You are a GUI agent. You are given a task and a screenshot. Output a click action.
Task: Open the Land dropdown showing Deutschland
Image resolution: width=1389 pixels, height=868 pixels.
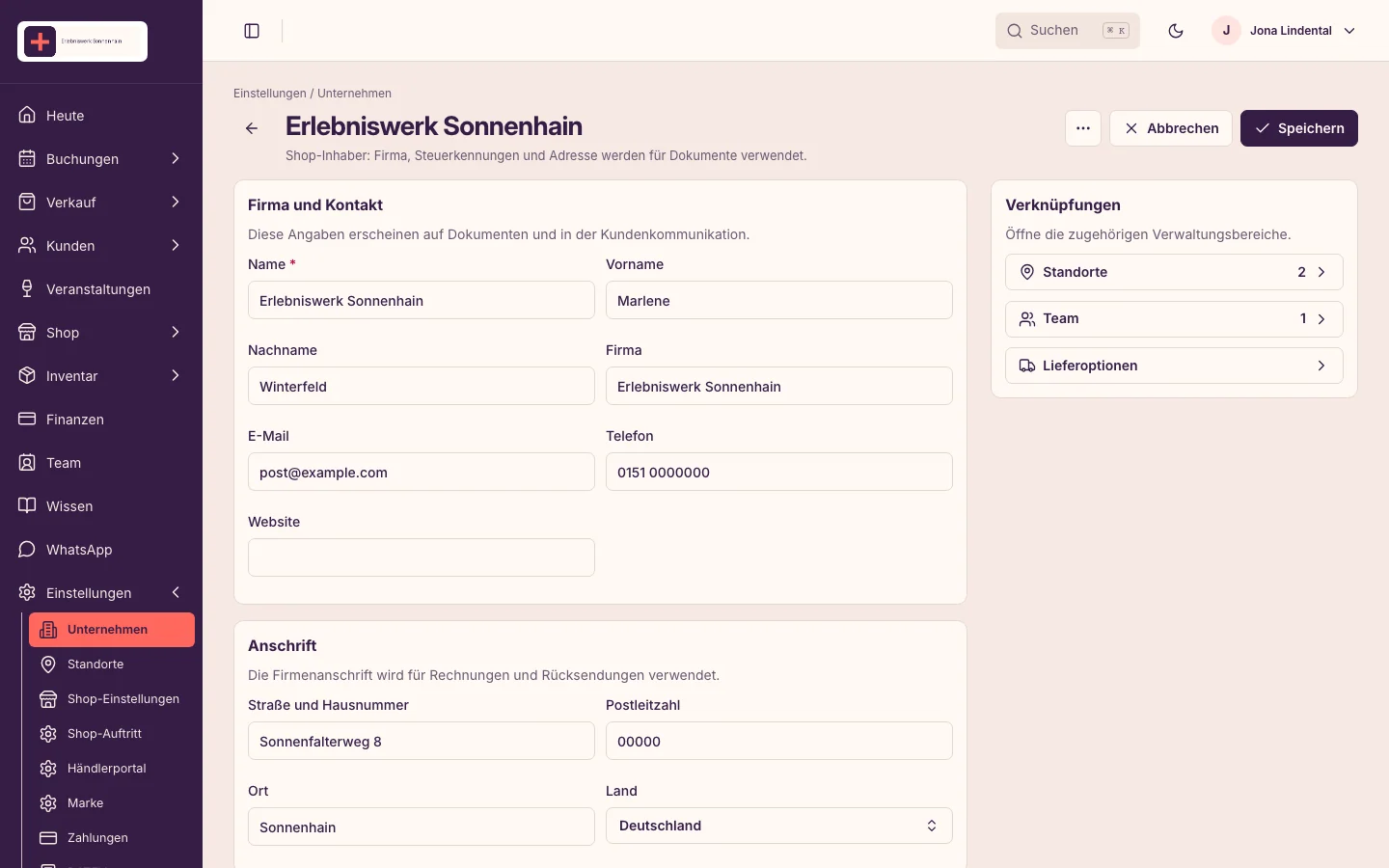click(779, 826)
